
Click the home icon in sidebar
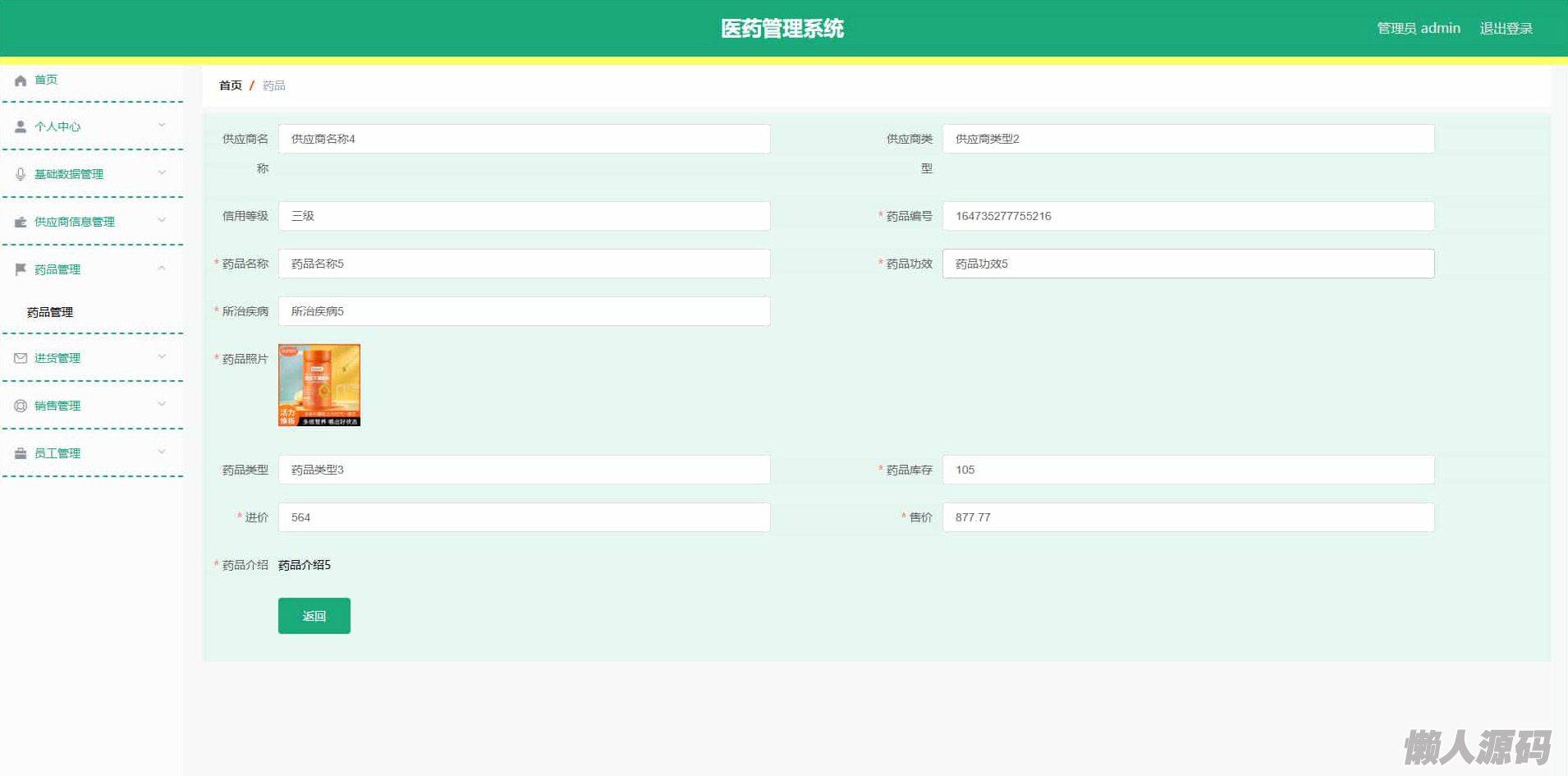coord(21,80)
